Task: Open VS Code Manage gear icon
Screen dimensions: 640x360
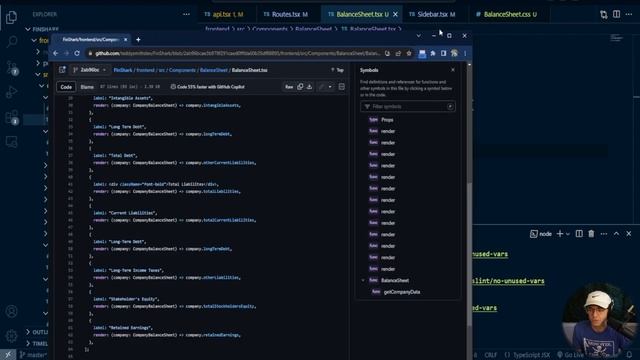Action: [11, 336]
